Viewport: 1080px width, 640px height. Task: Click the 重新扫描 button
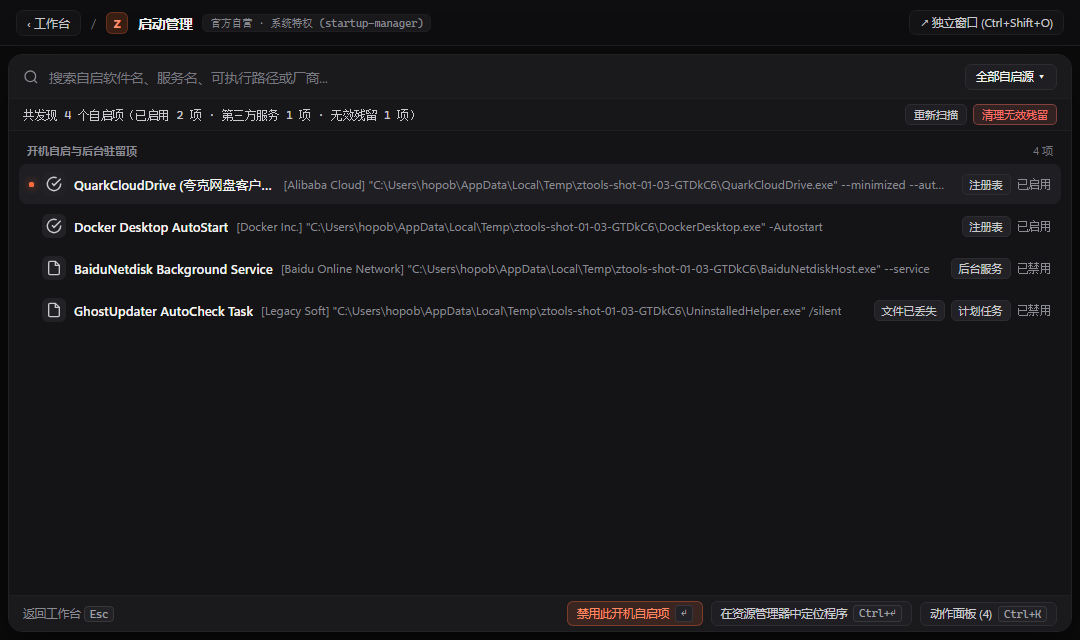point(936,115)
